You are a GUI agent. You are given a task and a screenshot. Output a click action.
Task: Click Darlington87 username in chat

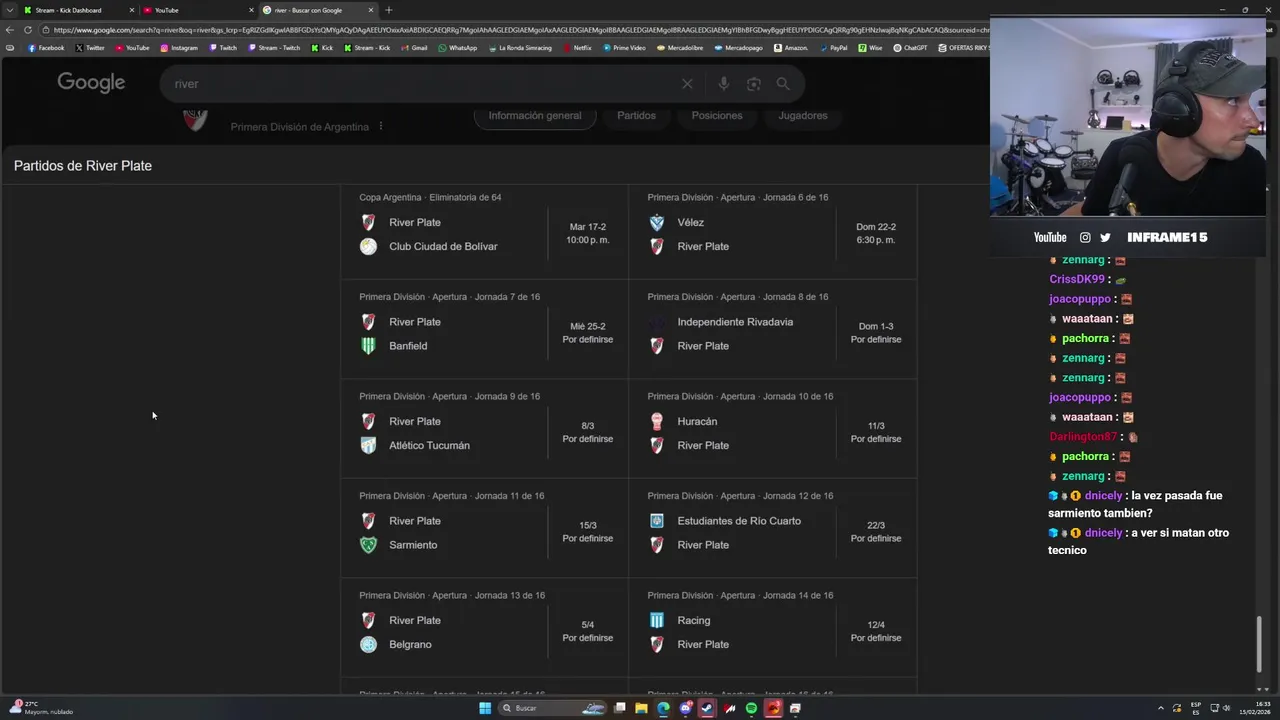point(1083,437)
